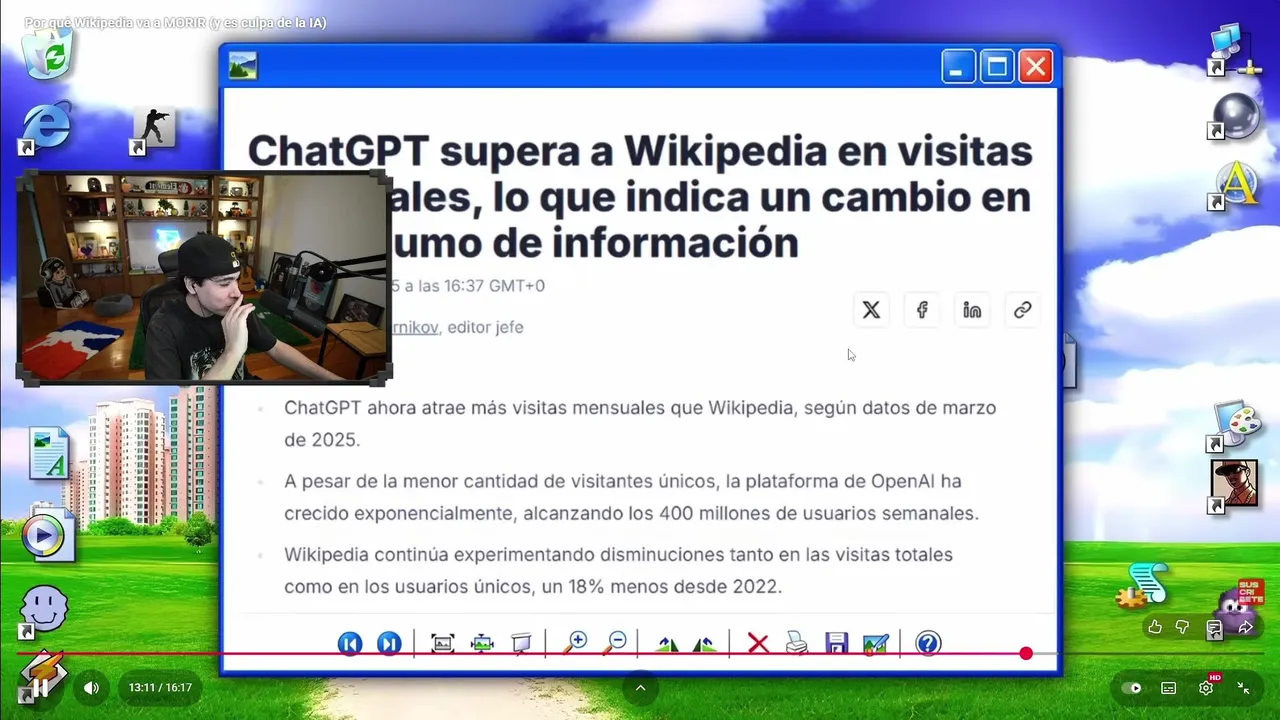Click the video title at top left
This screenshot has width=1280, height=720.
coord(175,22)
